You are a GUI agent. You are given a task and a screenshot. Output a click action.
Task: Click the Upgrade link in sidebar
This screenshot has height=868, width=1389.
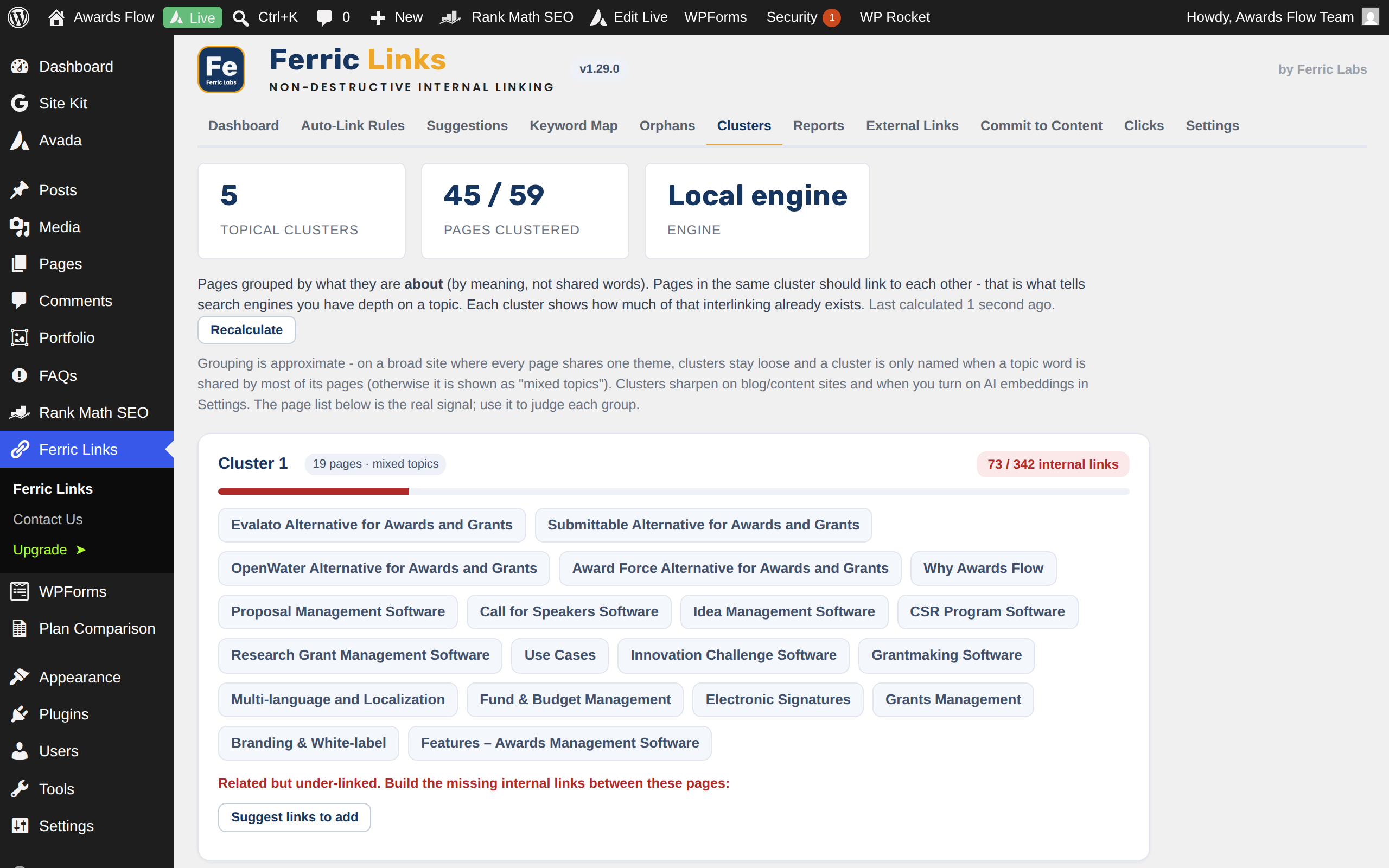49,550
